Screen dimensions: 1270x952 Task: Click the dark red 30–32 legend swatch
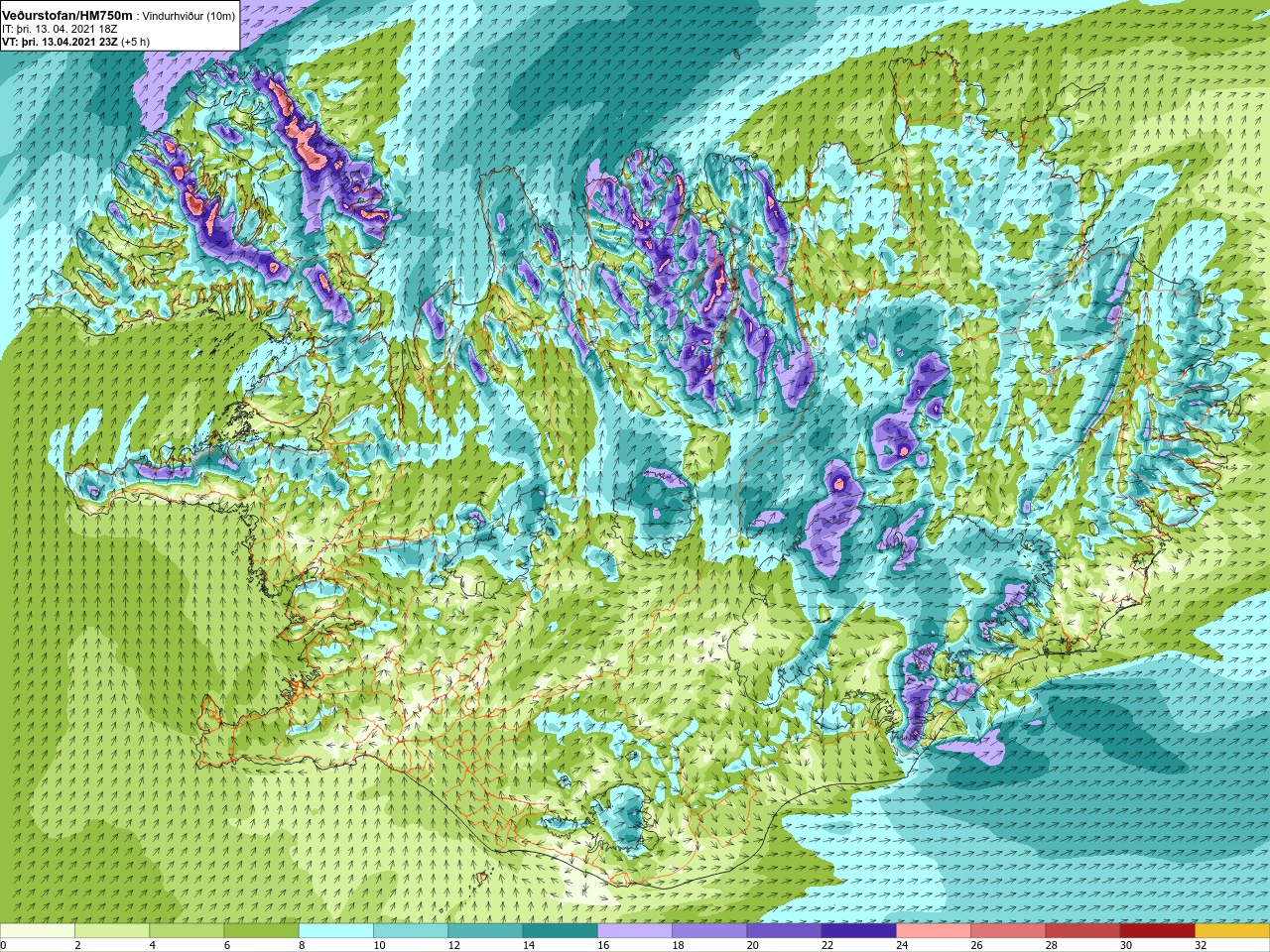click(x=1157, y=931)
